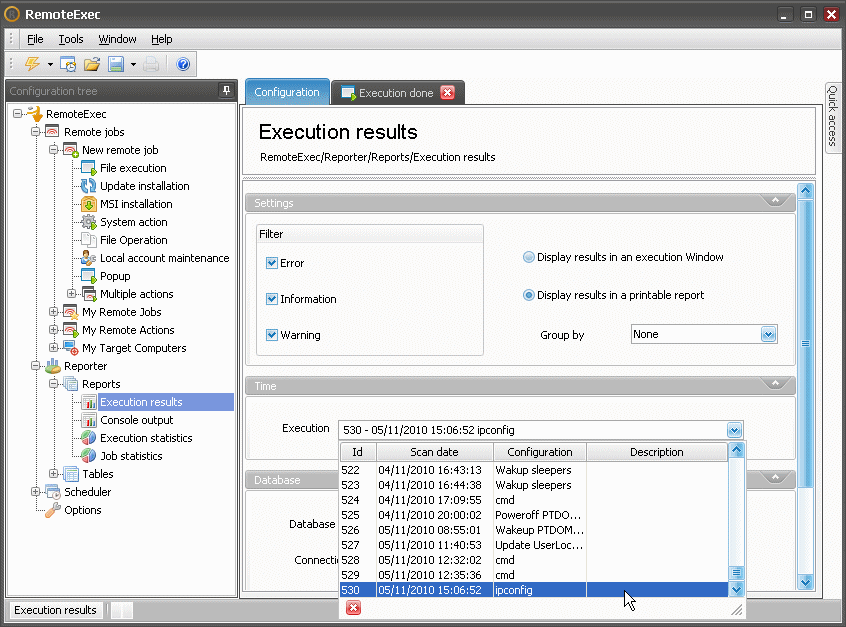Screen dimensions: 846x627
Task: Open the Group by dropdown
Action: pyautogui.click(x=768, y=335)
